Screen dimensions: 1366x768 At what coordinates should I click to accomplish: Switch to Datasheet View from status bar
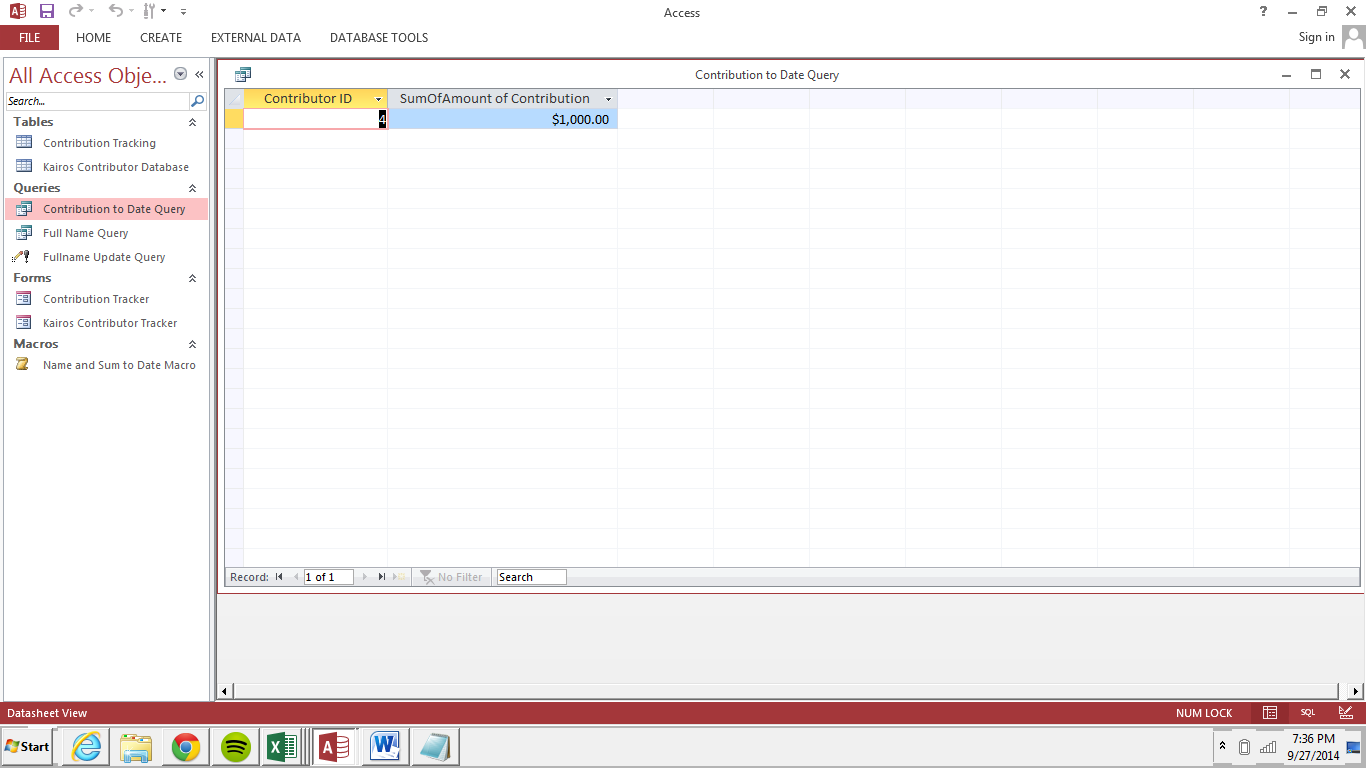[1270, 713]
